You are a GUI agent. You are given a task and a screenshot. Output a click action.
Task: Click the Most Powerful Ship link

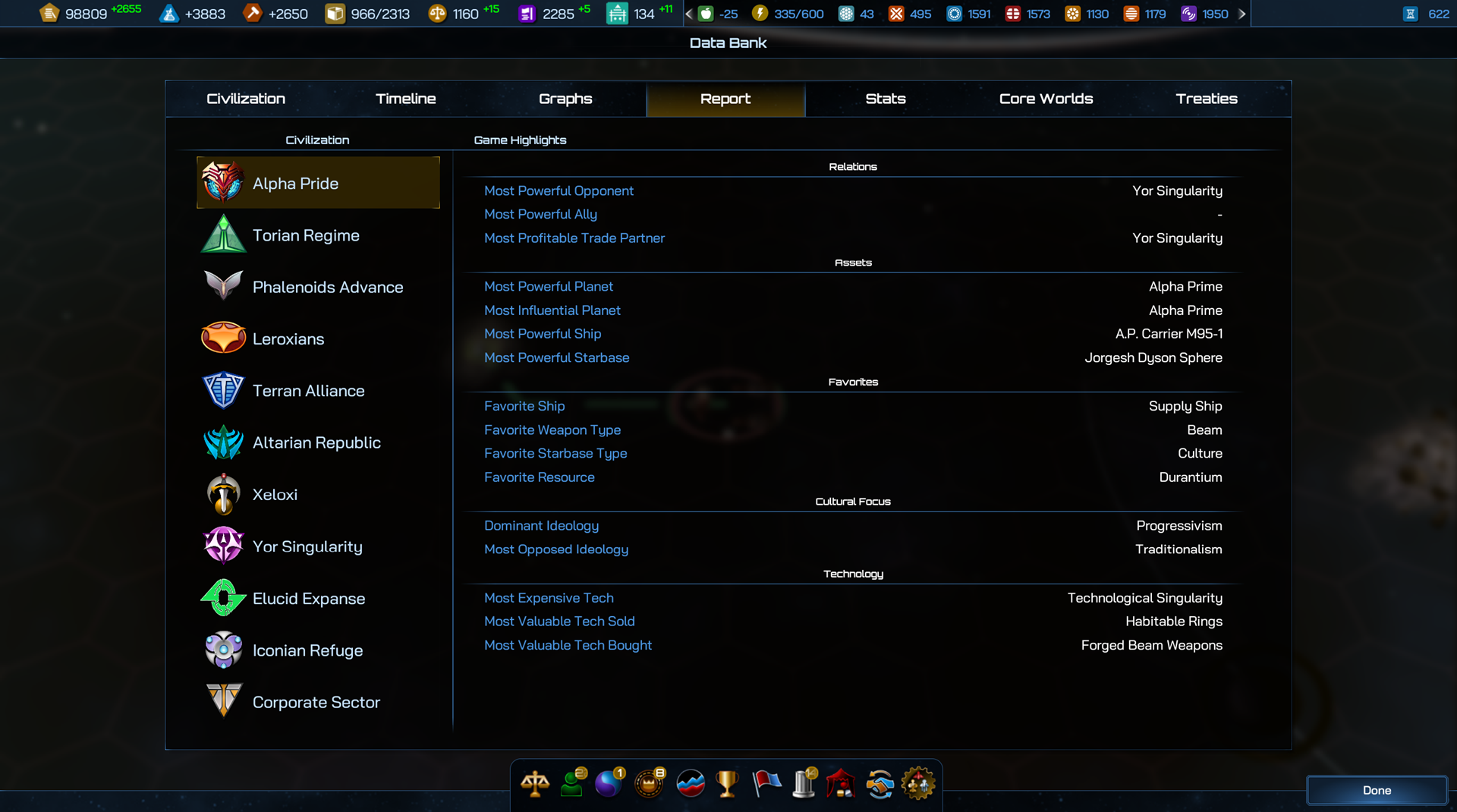pos(543,334)
